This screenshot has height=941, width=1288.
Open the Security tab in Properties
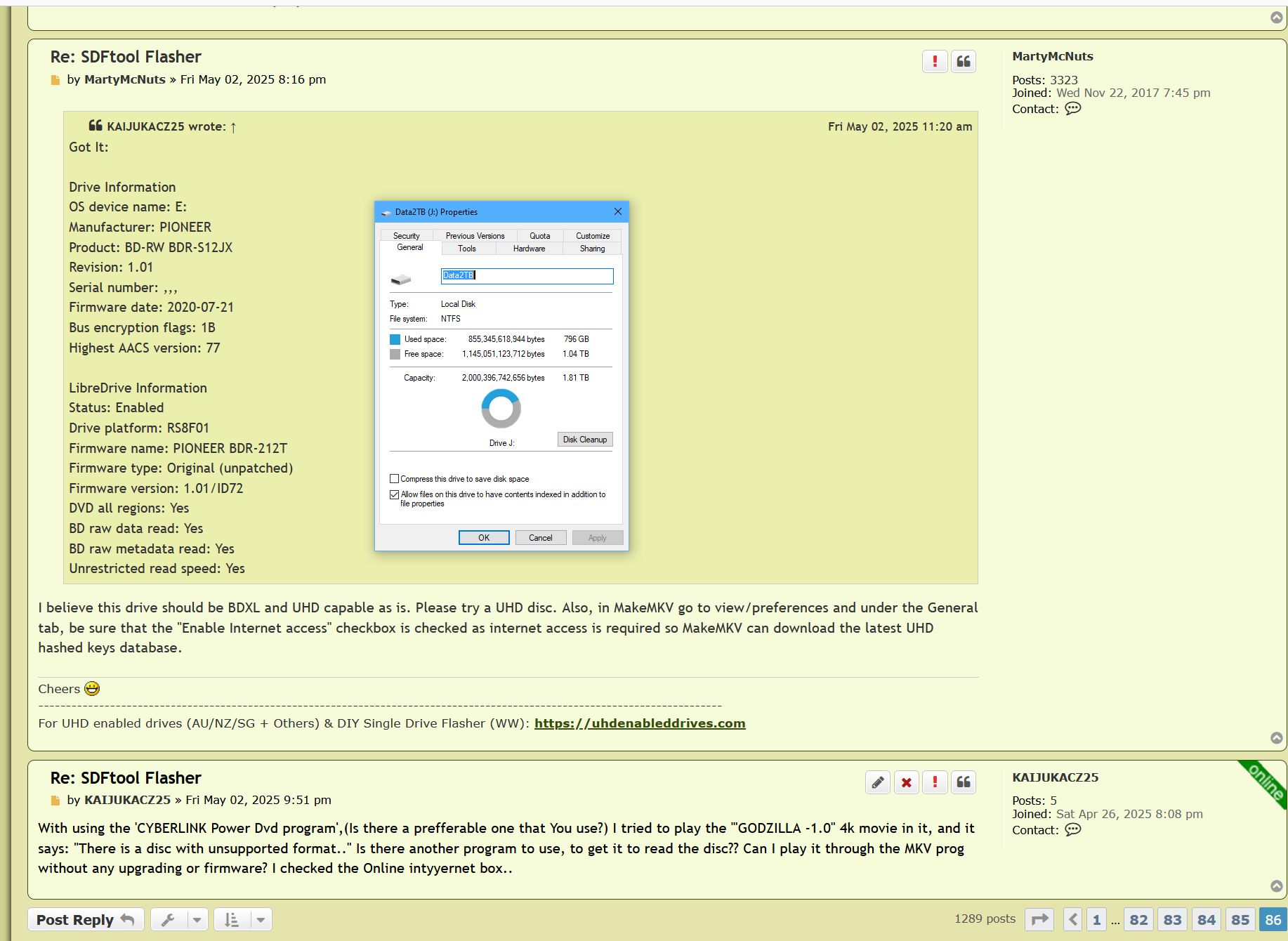(x=406, y=236)
